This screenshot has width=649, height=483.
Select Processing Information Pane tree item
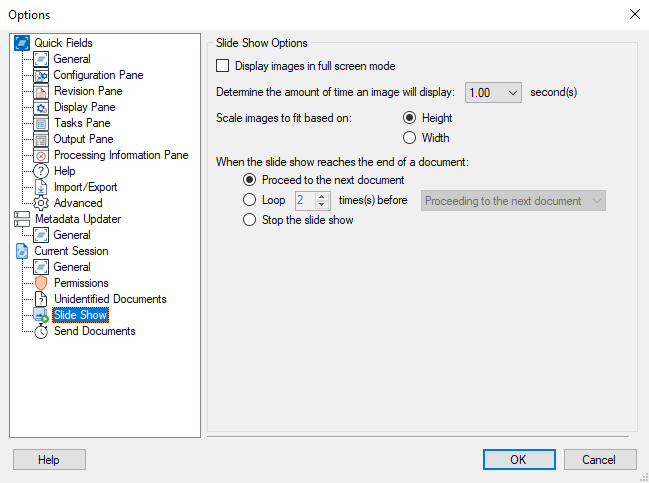[121, 155]
